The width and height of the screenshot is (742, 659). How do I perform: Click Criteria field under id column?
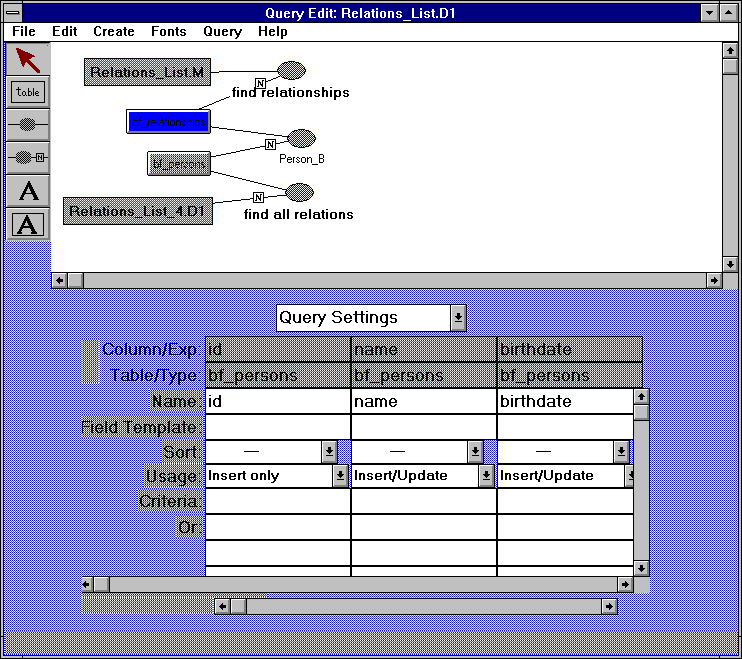coord(277,501)
